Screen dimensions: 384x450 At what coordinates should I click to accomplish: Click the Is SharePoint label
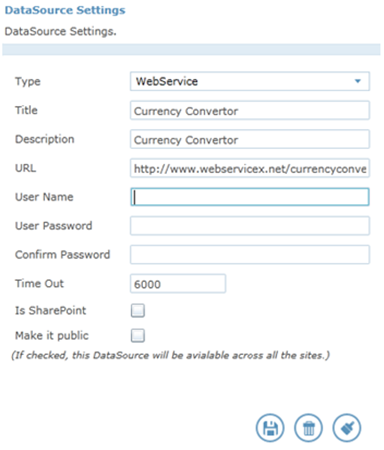[50, 310]
